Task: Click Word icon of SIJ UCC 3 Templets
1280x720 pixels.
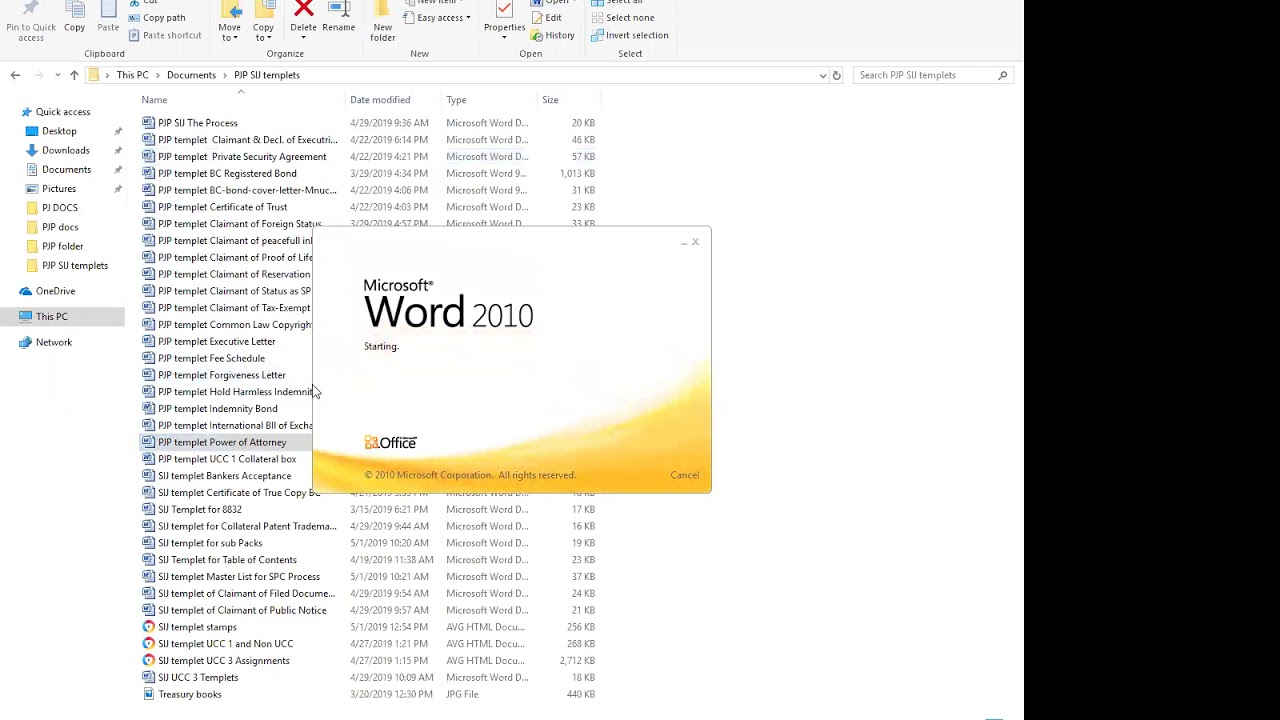Action: point(148,677)
